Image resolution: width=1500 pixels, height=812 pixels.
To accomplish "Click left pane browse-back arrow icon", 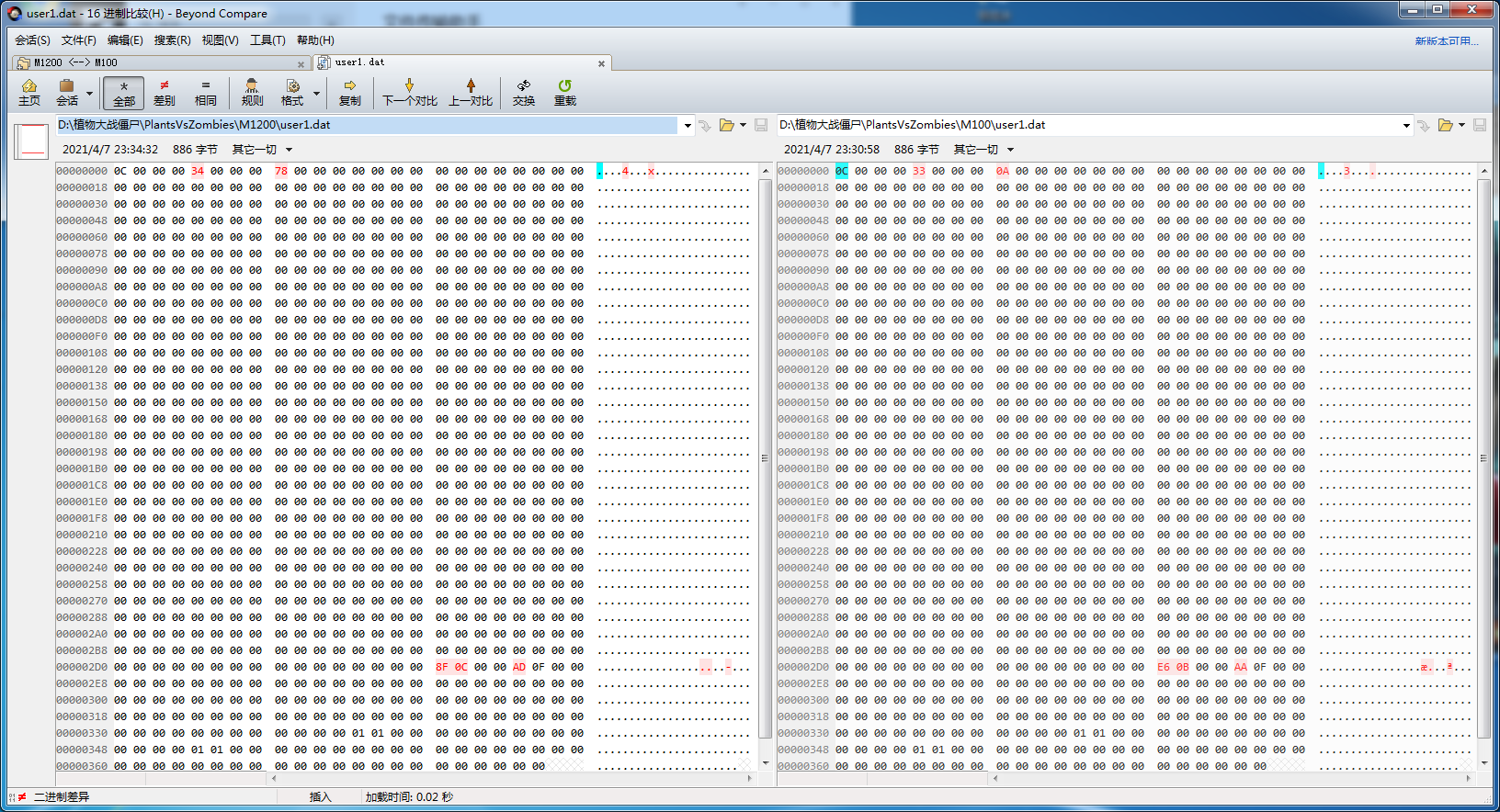I will 705,126.
